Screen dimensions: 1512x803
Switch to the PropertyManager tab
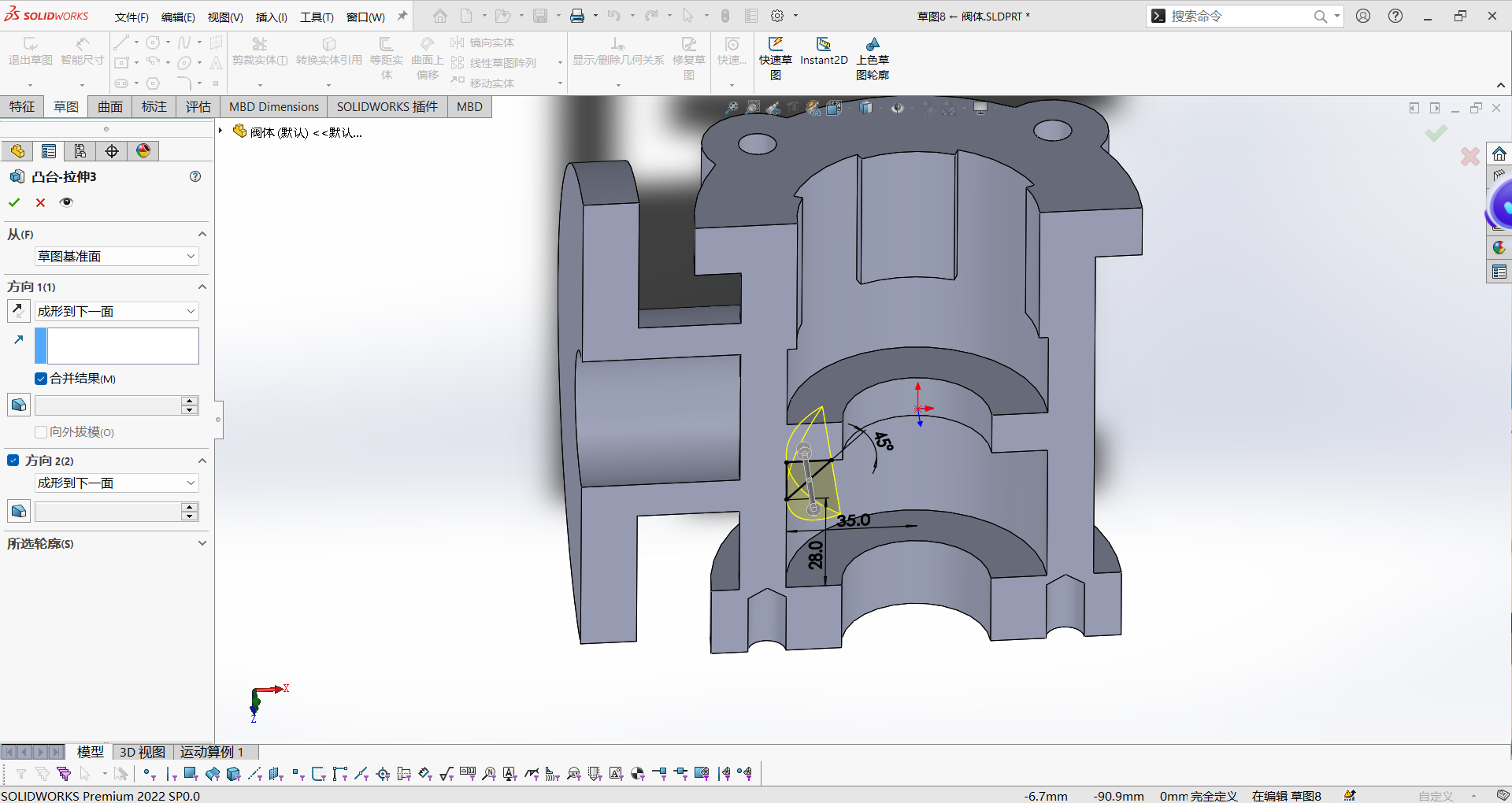(x=49, y=151)
